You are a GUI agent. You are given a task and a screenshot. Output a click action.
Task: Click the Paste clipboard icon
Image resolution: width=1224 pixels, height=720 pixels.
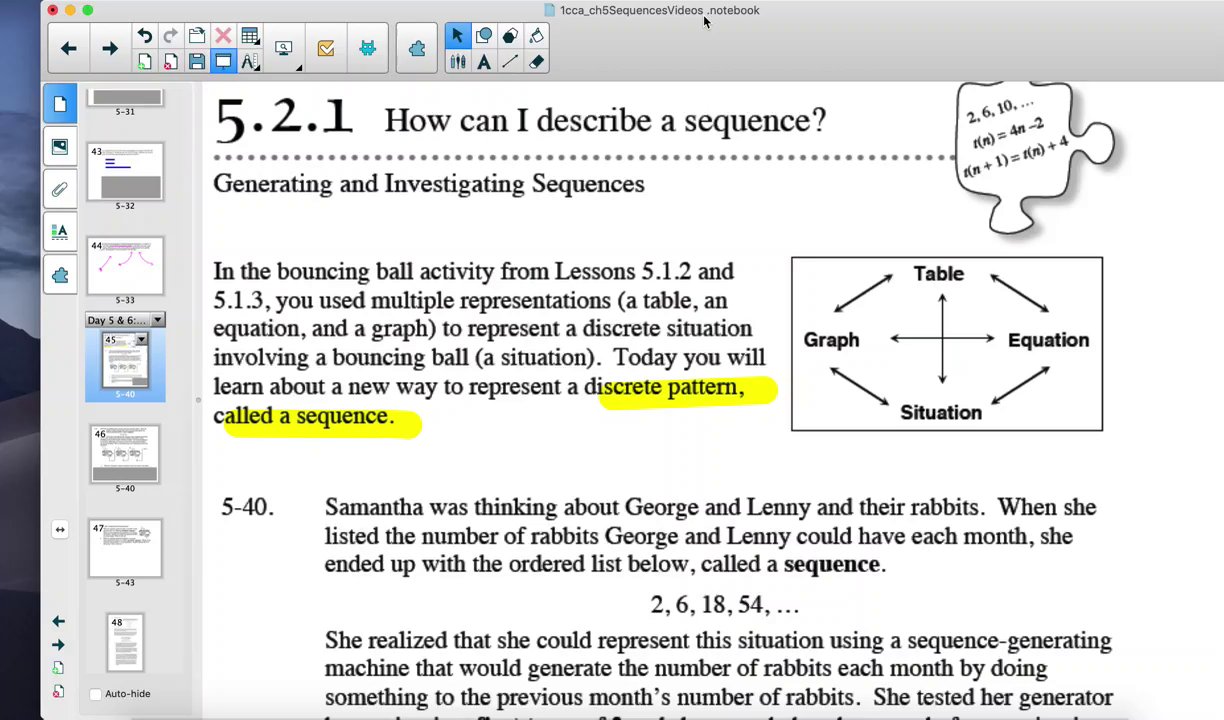click(197, 36)
